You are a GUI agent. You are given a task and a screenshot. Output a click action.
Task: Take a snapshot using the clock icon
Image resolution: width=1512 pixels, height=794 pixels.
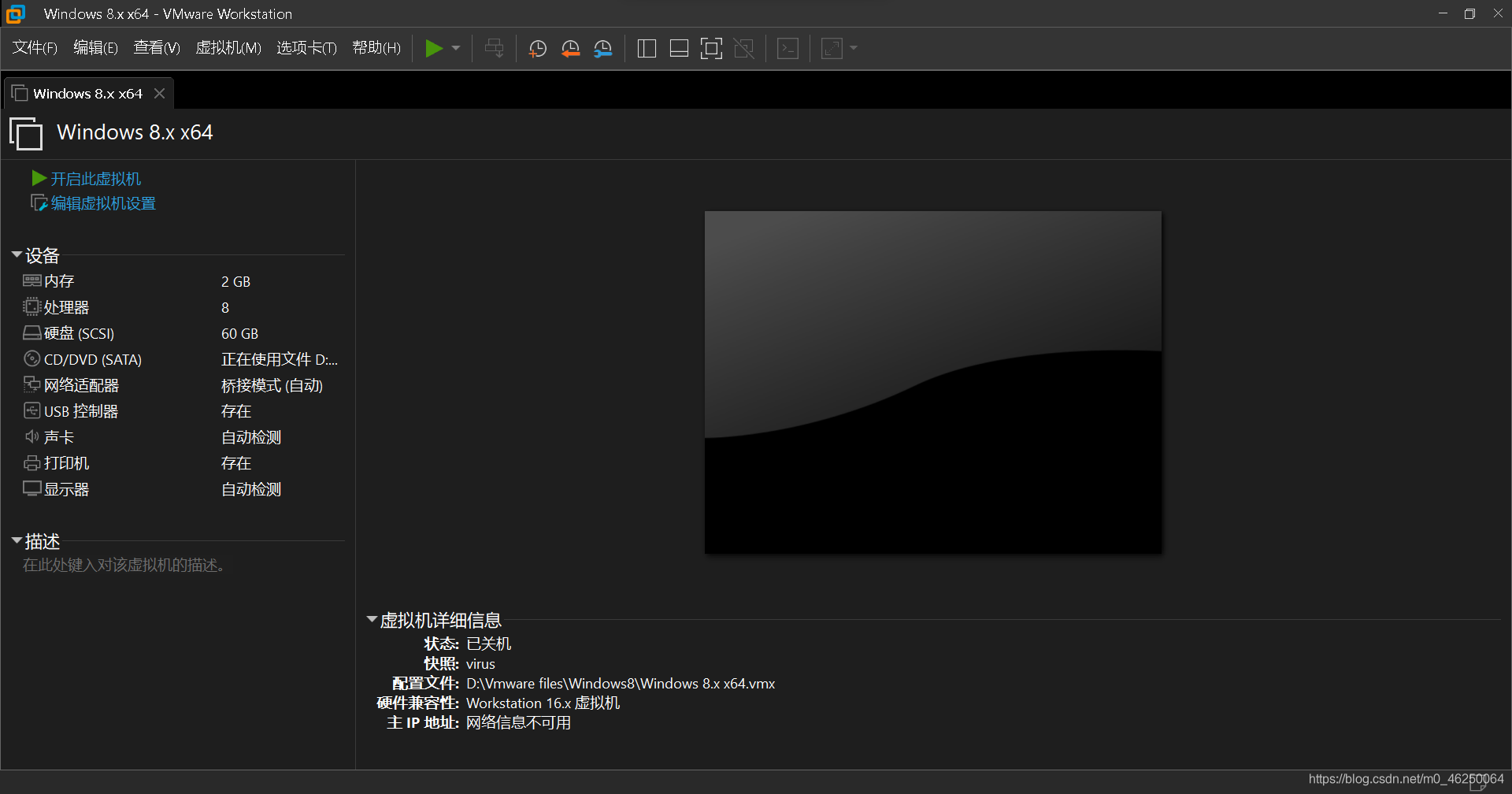[x=538, y=49]
